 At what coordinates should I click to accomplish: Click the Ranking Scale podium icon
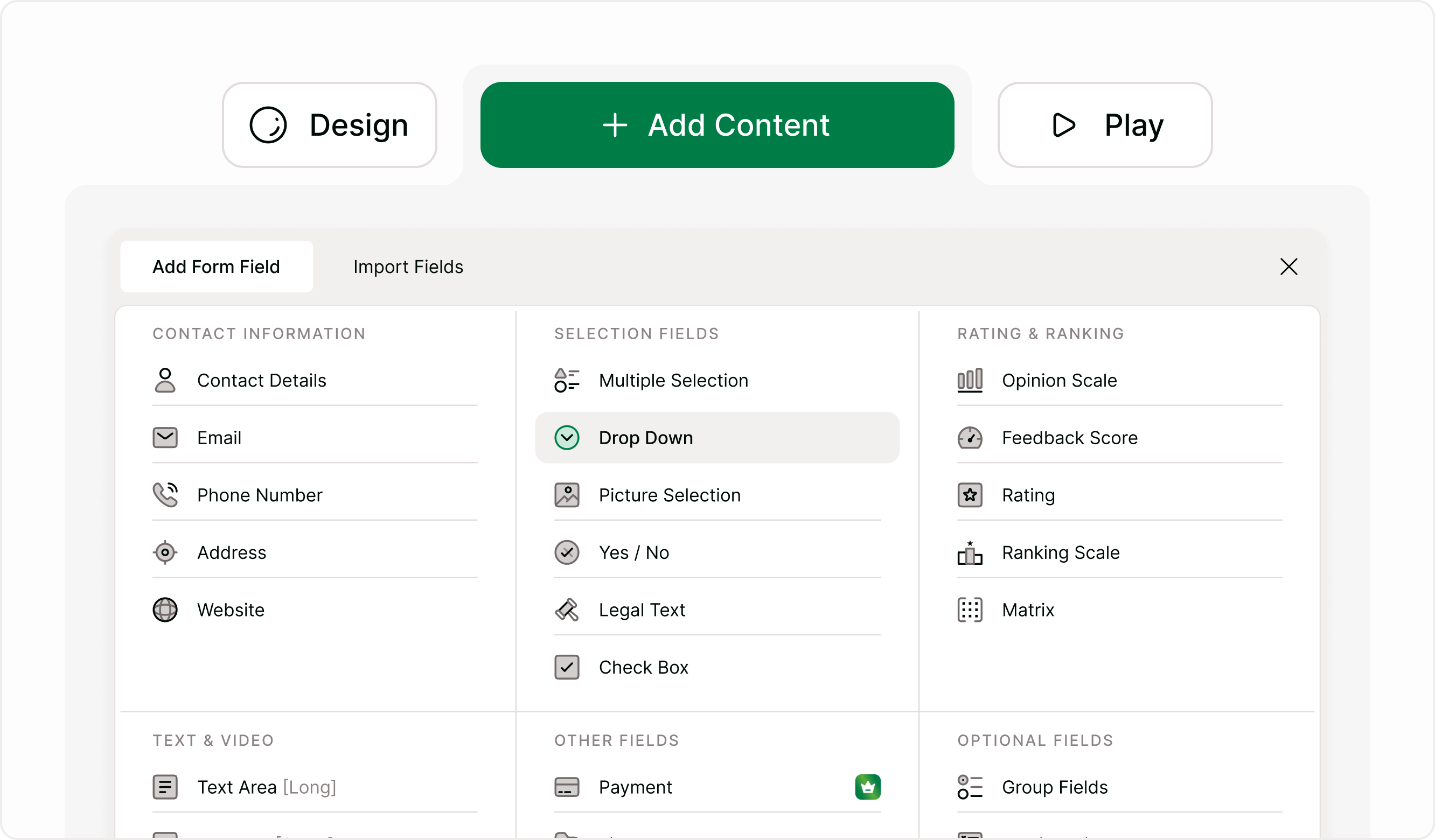tap(970, 552)
